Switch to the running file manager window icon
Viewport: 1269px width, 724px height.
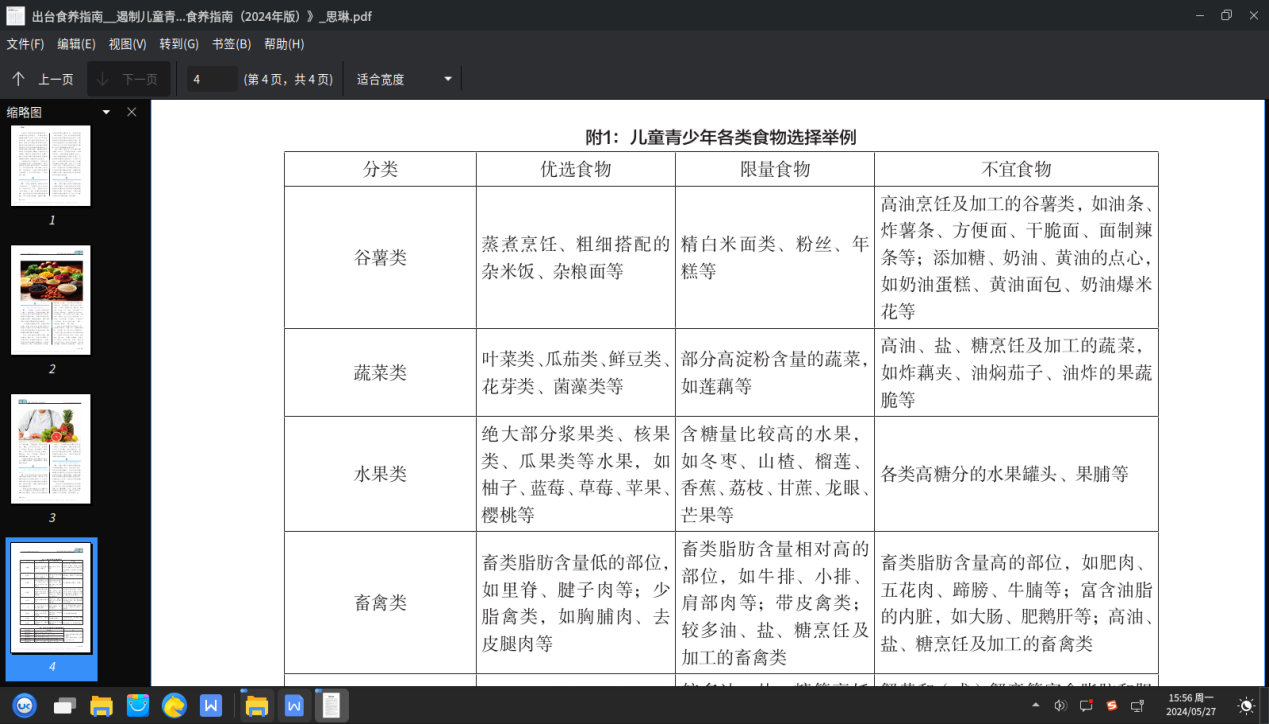point(257,705)
